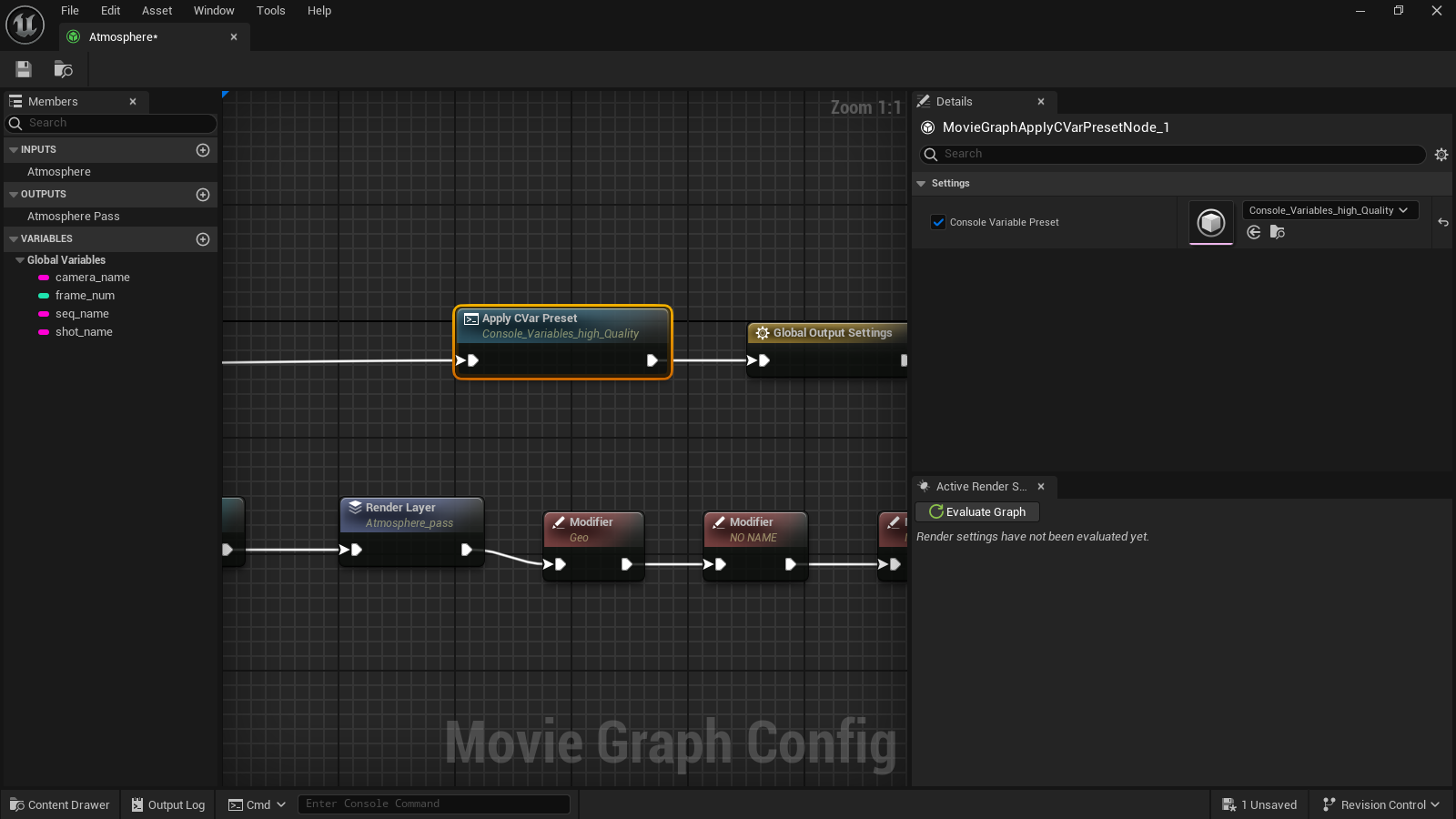Collapse the VARIABLES section
Screen dimensions: 1456x819
(14, 239)
